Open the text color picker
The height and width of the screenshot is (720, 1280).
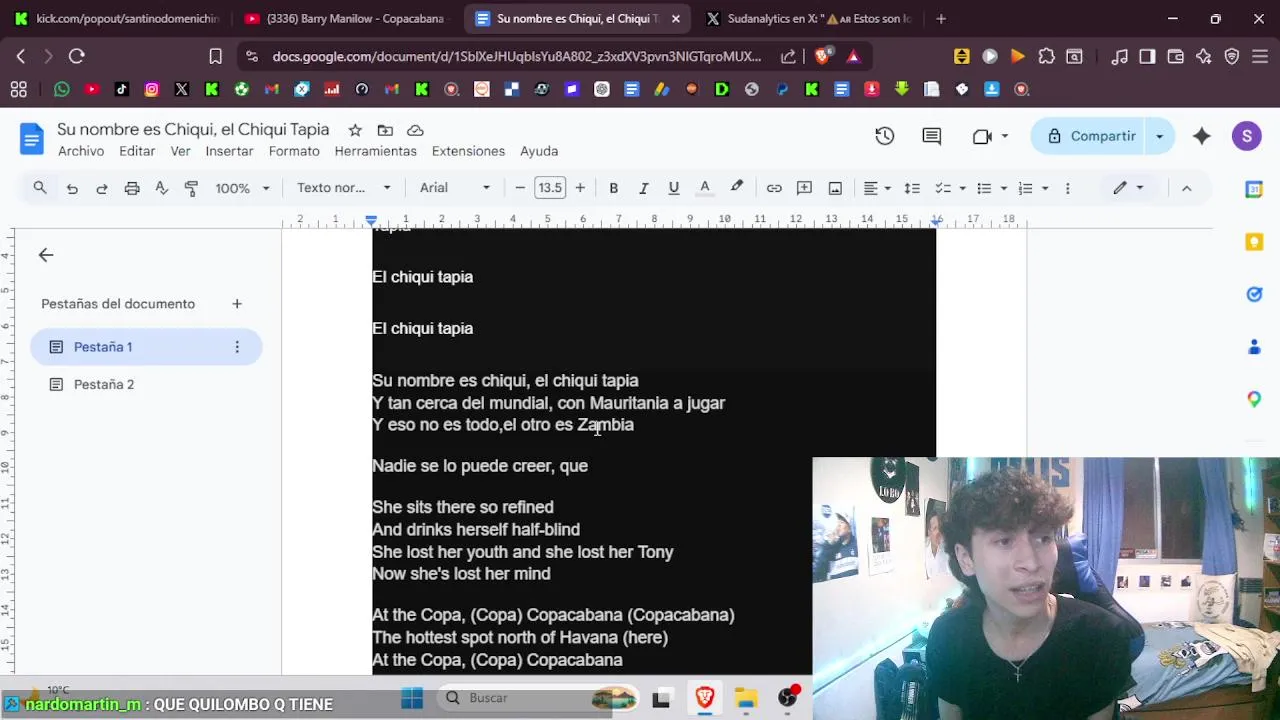point(705,188)
